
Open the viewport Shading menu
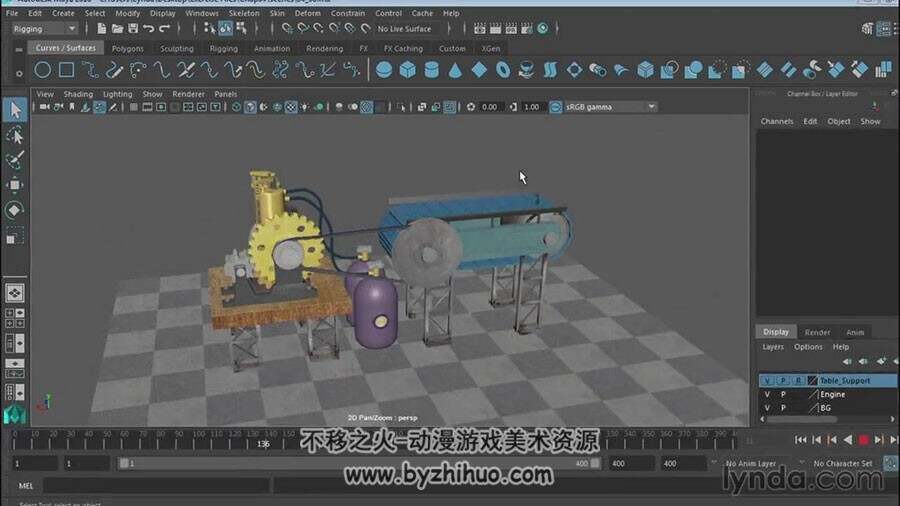[78, 94]
